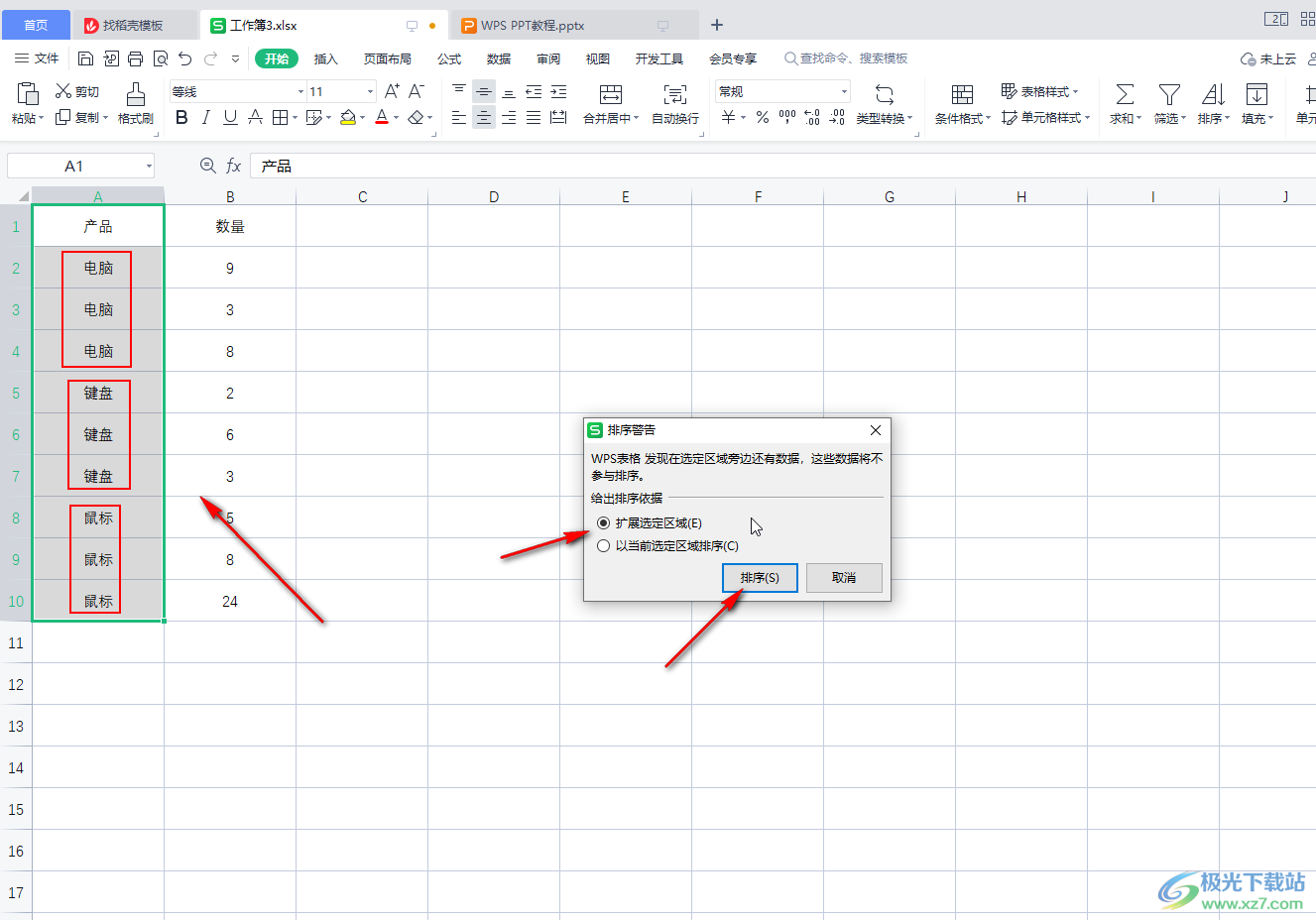Click the Sum sigma icon
Viewport: 1316px width, 920px height.
pos(1125,94)
